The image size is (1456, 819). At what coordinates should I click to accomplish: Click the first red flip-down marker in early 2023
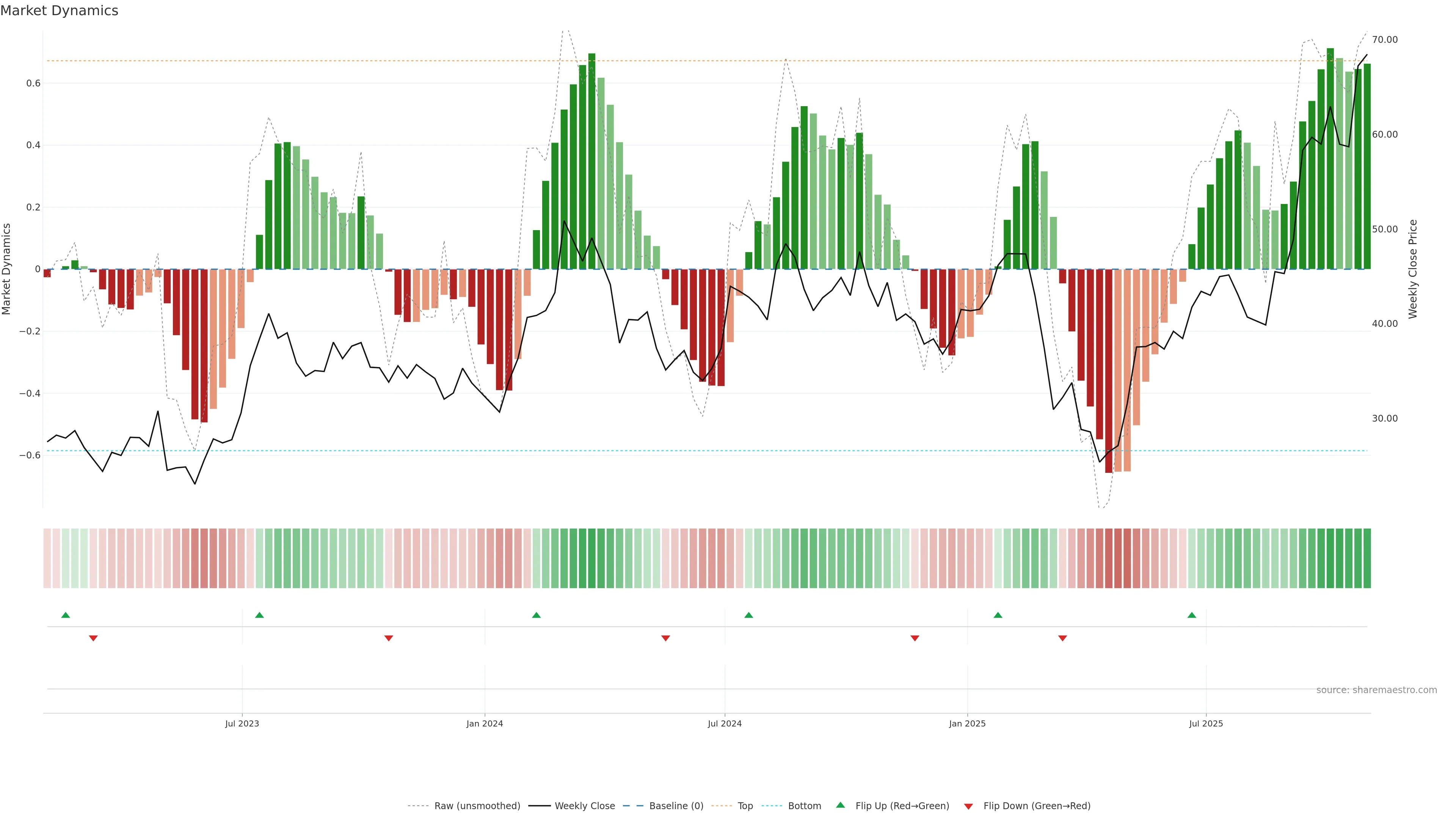[93, 638]
